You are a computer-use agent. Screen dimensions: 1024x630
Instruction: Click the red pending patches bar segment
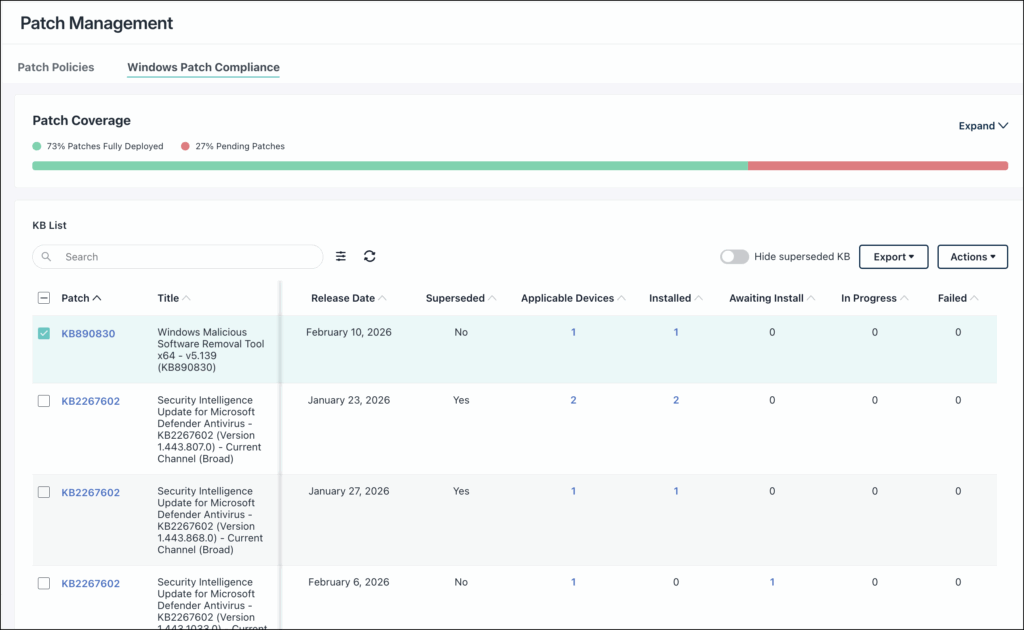pyautogui.click(x=877, y=166)
